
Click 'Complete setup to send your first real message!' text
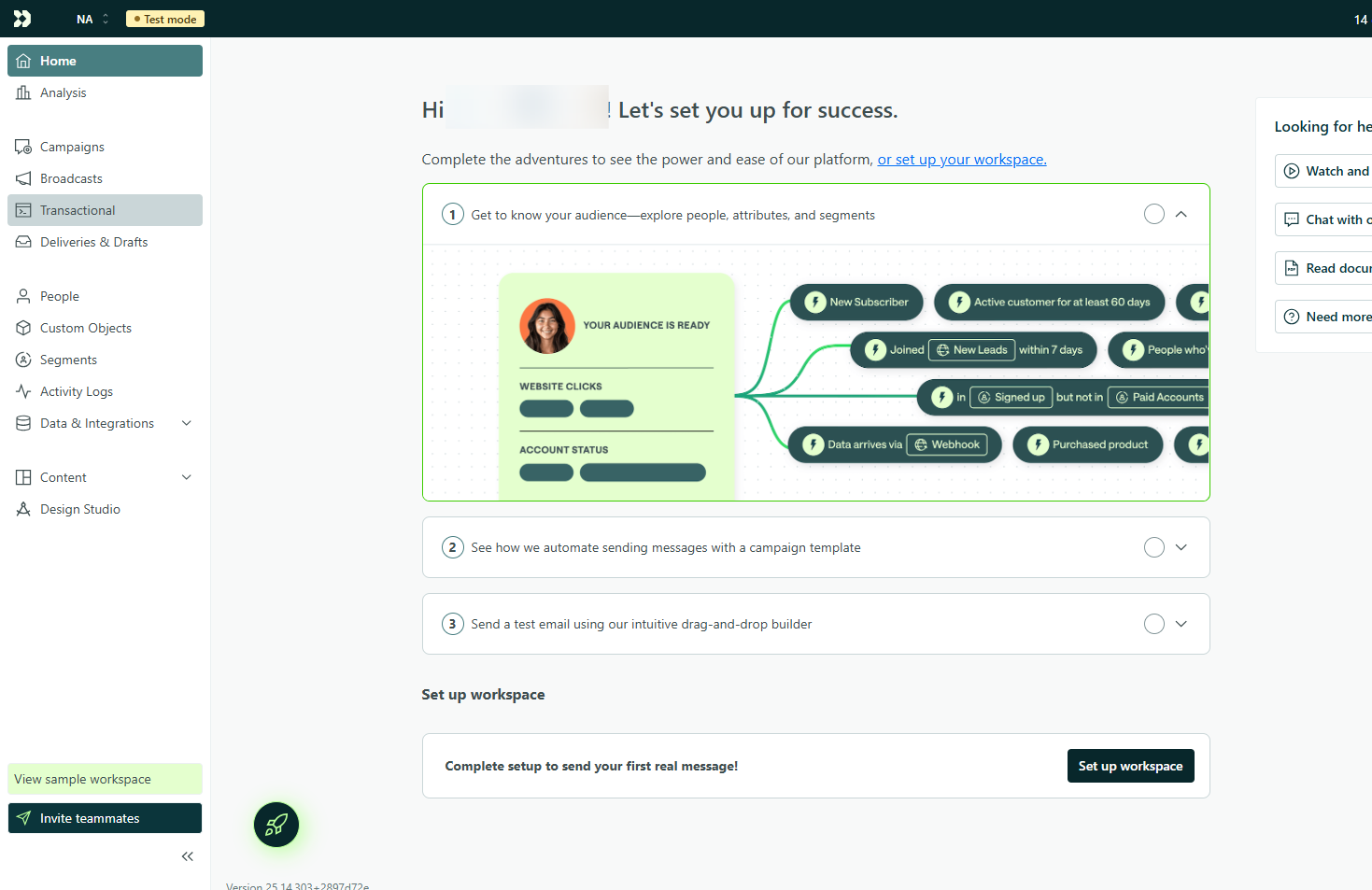(x=591, y=766)
